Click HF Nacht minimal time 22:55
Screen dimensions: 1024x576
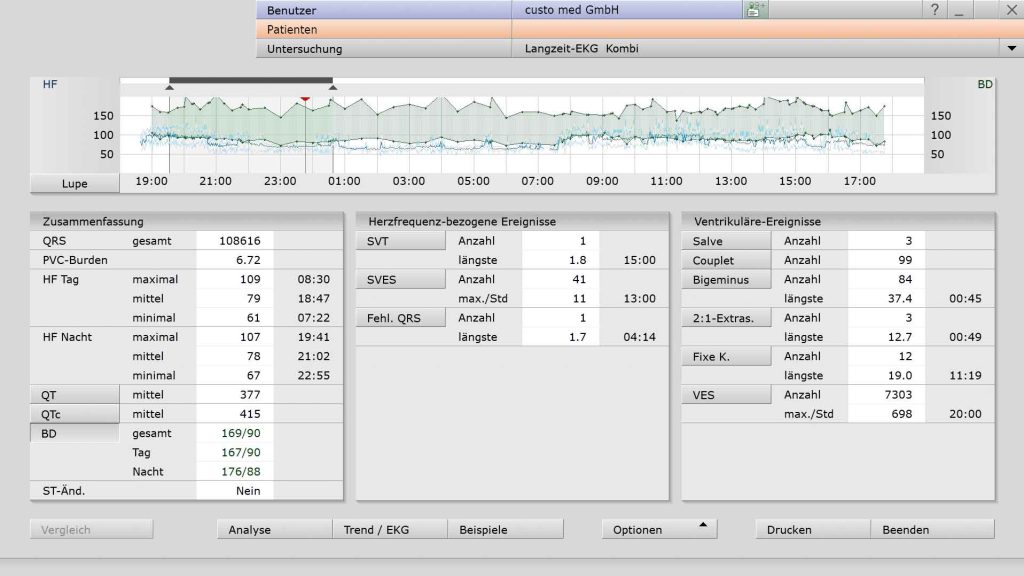click(313, 376)
